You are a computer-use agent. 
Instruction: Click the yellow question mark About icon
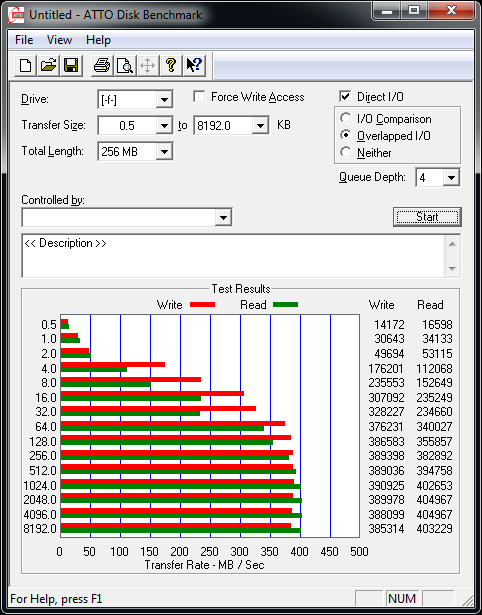[x=171, y=65]
